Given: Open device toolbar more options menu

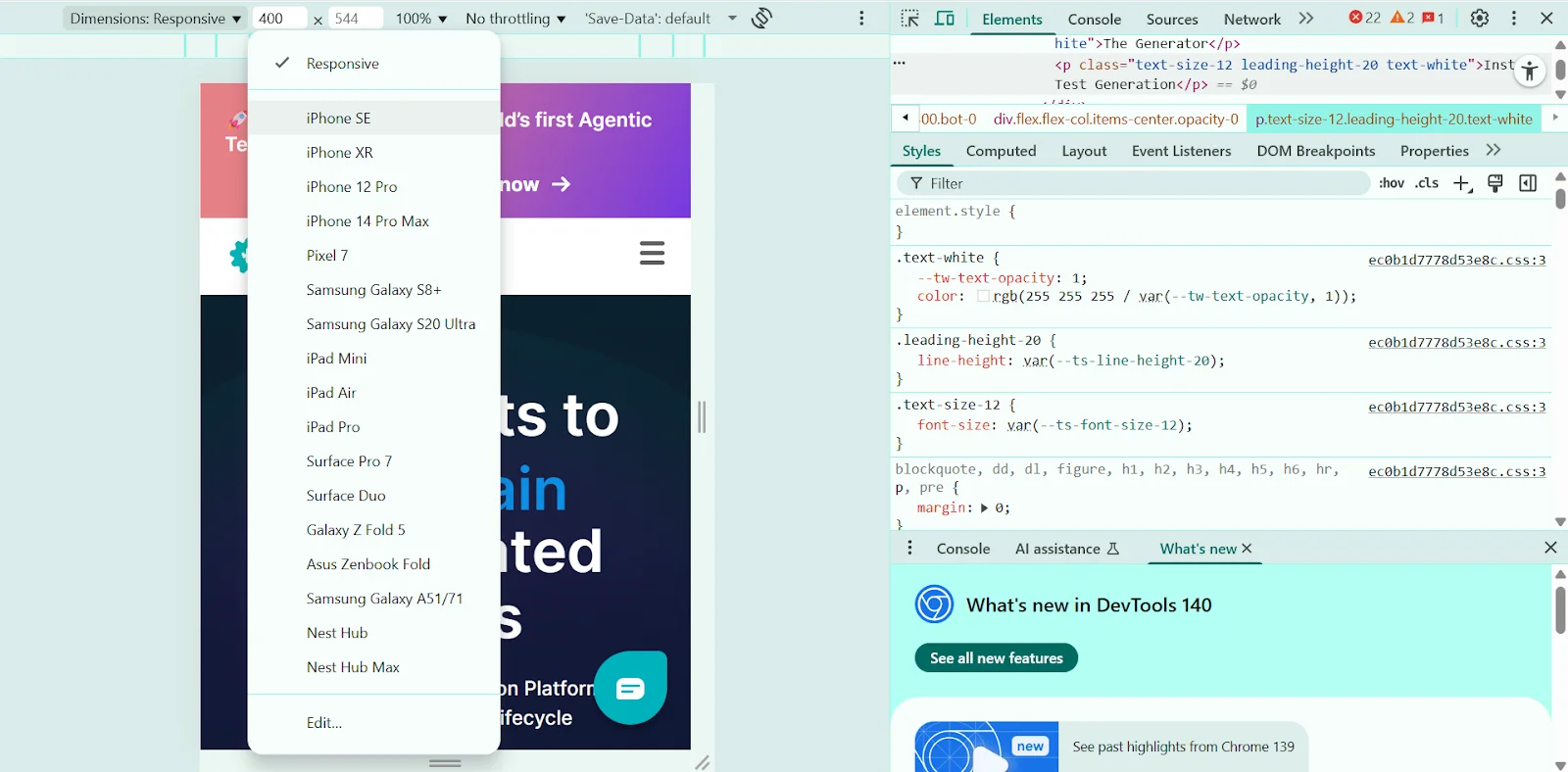Looking at the screenshot, I should pos(861,18).
